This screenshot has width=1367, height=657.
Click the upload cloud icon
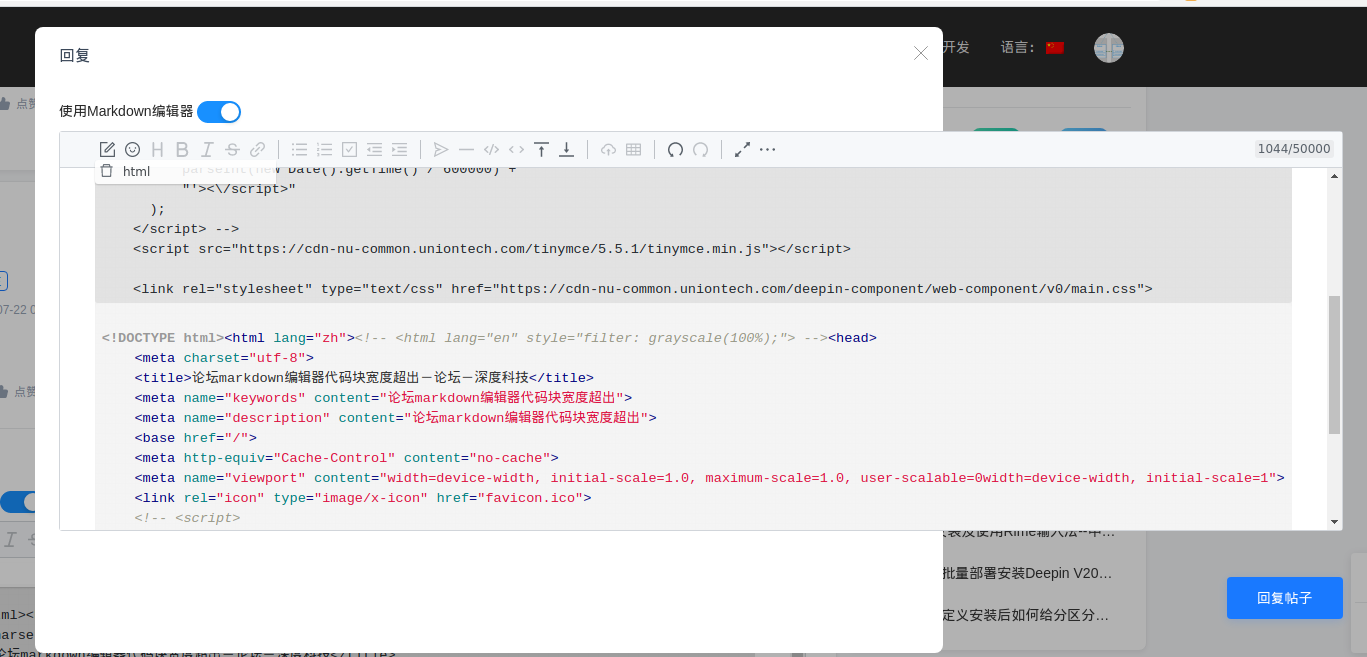click(608, 150)
